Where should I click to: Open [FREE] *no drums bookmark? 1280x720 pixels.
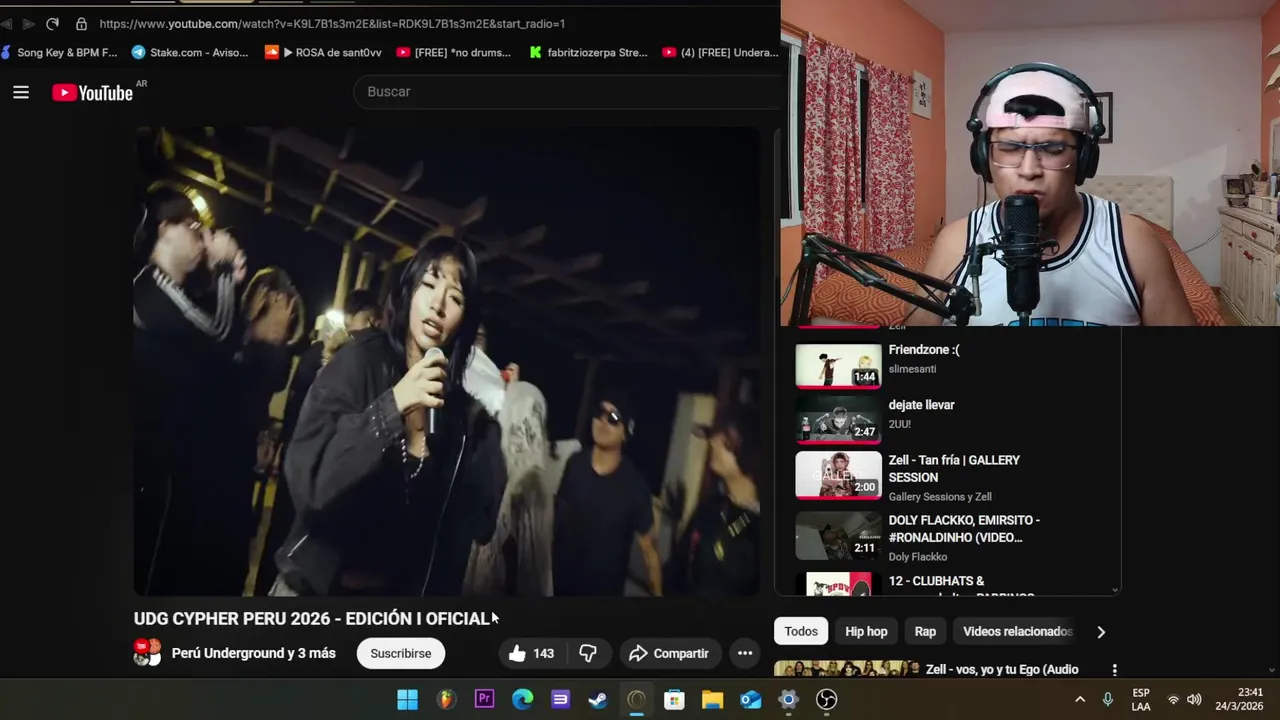point(454,52)
